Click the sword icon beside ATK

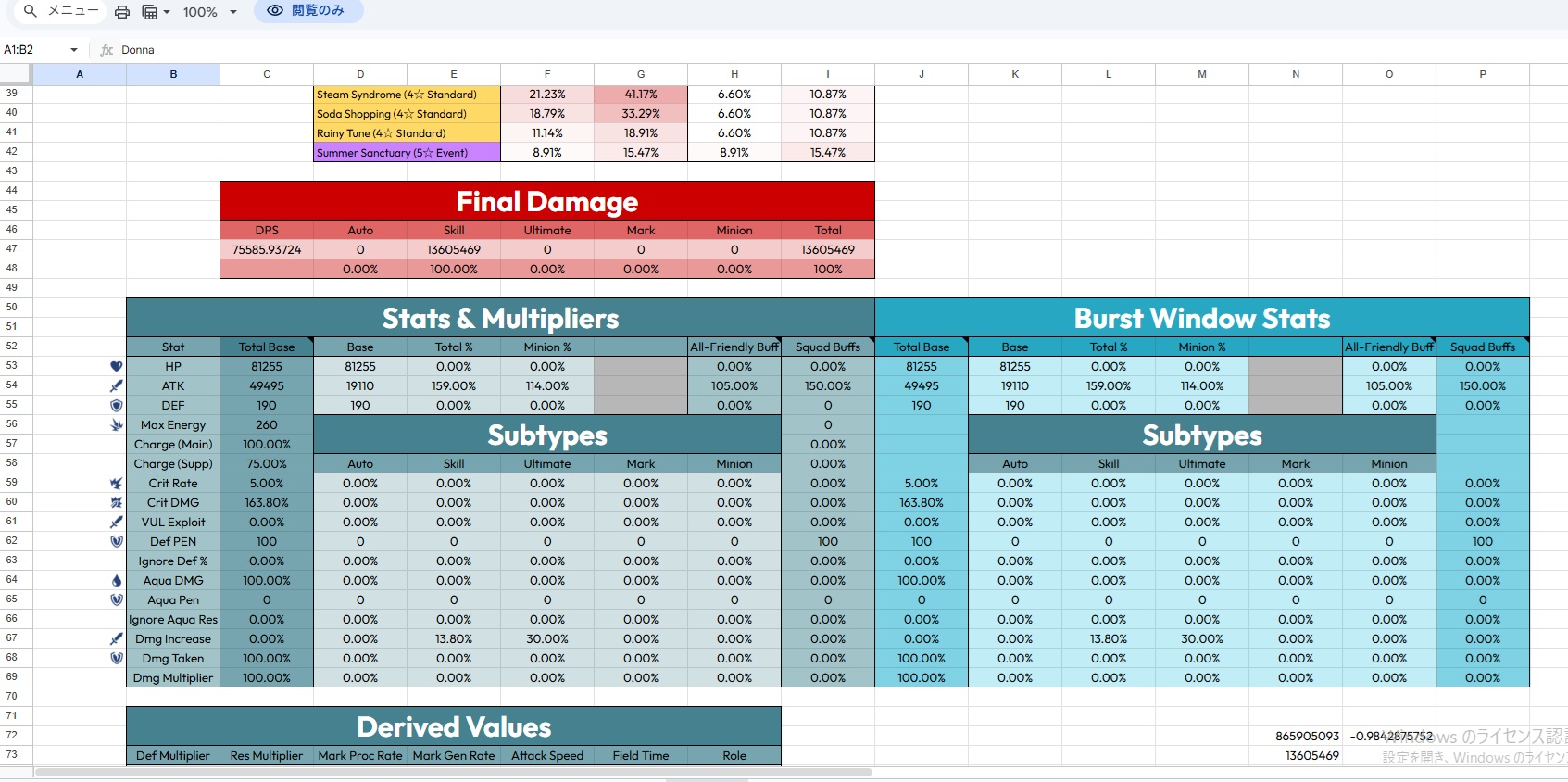tap(116, 385)
